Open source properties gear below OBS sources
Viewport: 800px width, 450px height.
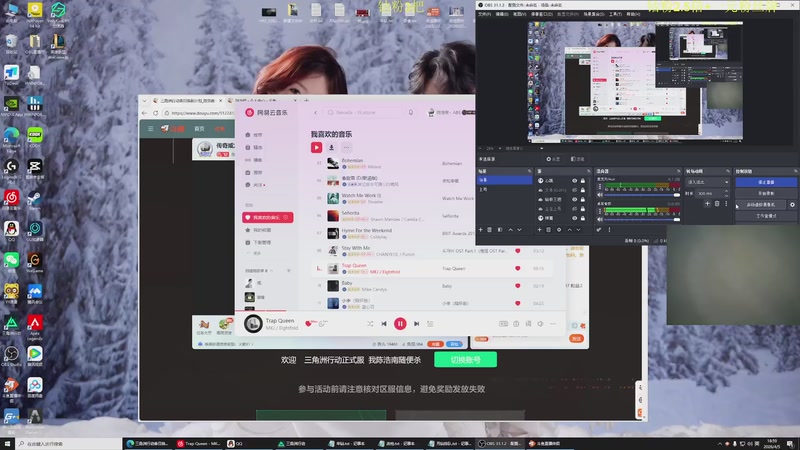(559, 230)
